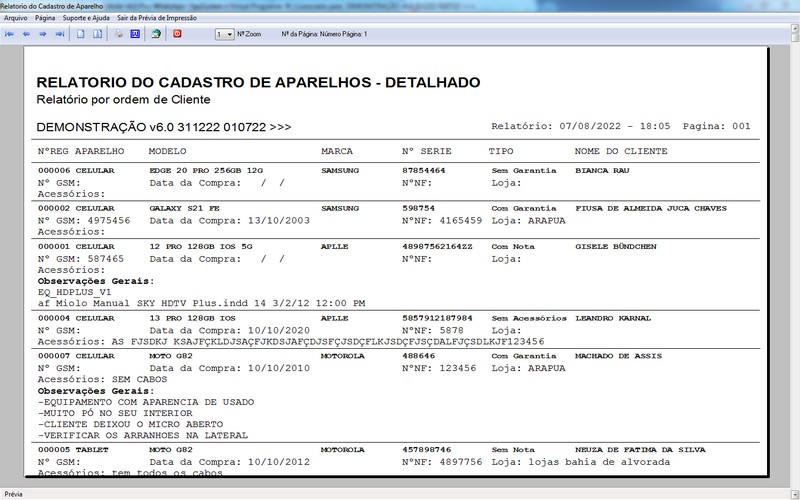Click Data da Compra: 10/10/2020

click(x=230, y=330)
